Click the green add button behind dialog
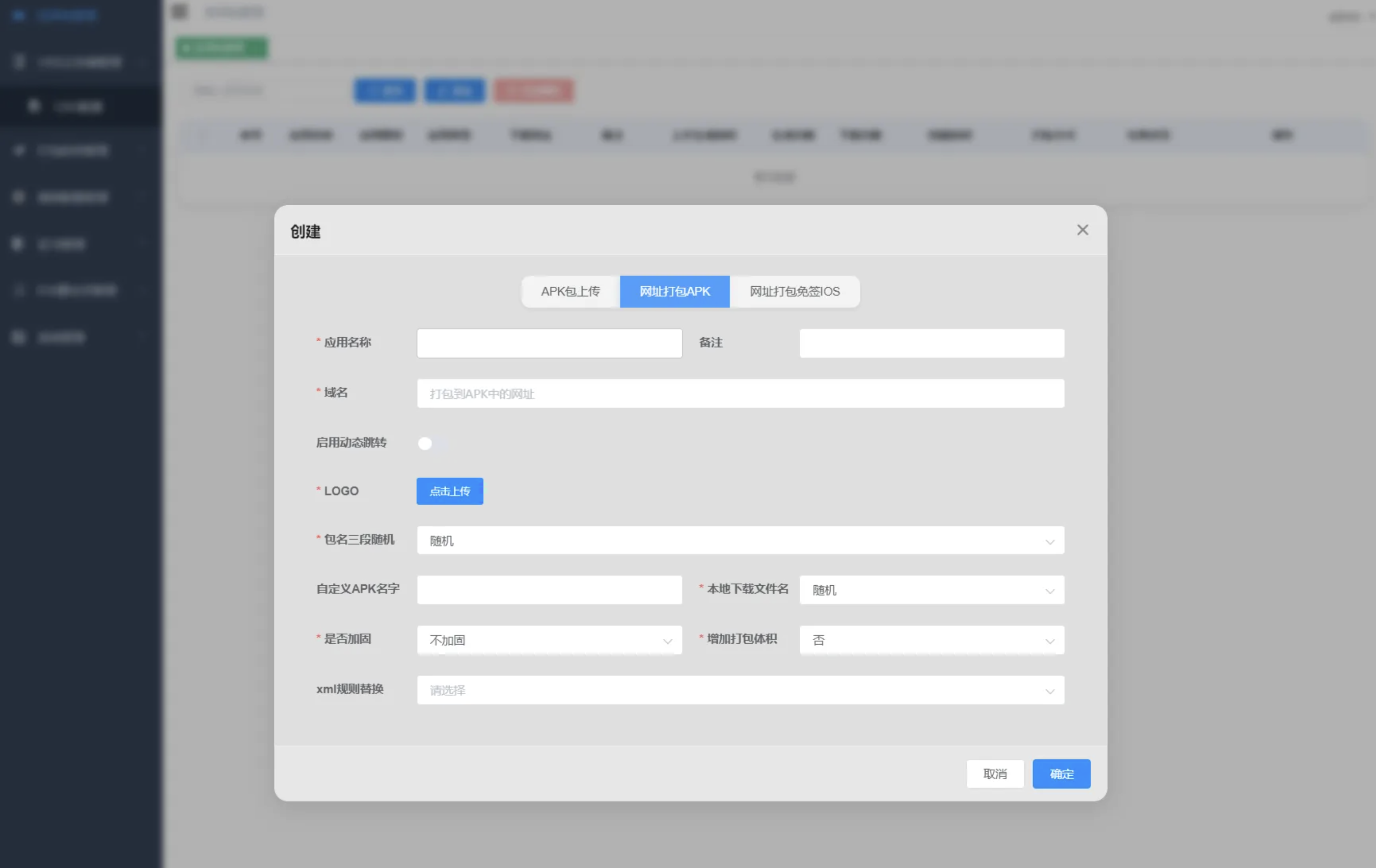This screenshot has height=868, width=1376. pos(222,47)
